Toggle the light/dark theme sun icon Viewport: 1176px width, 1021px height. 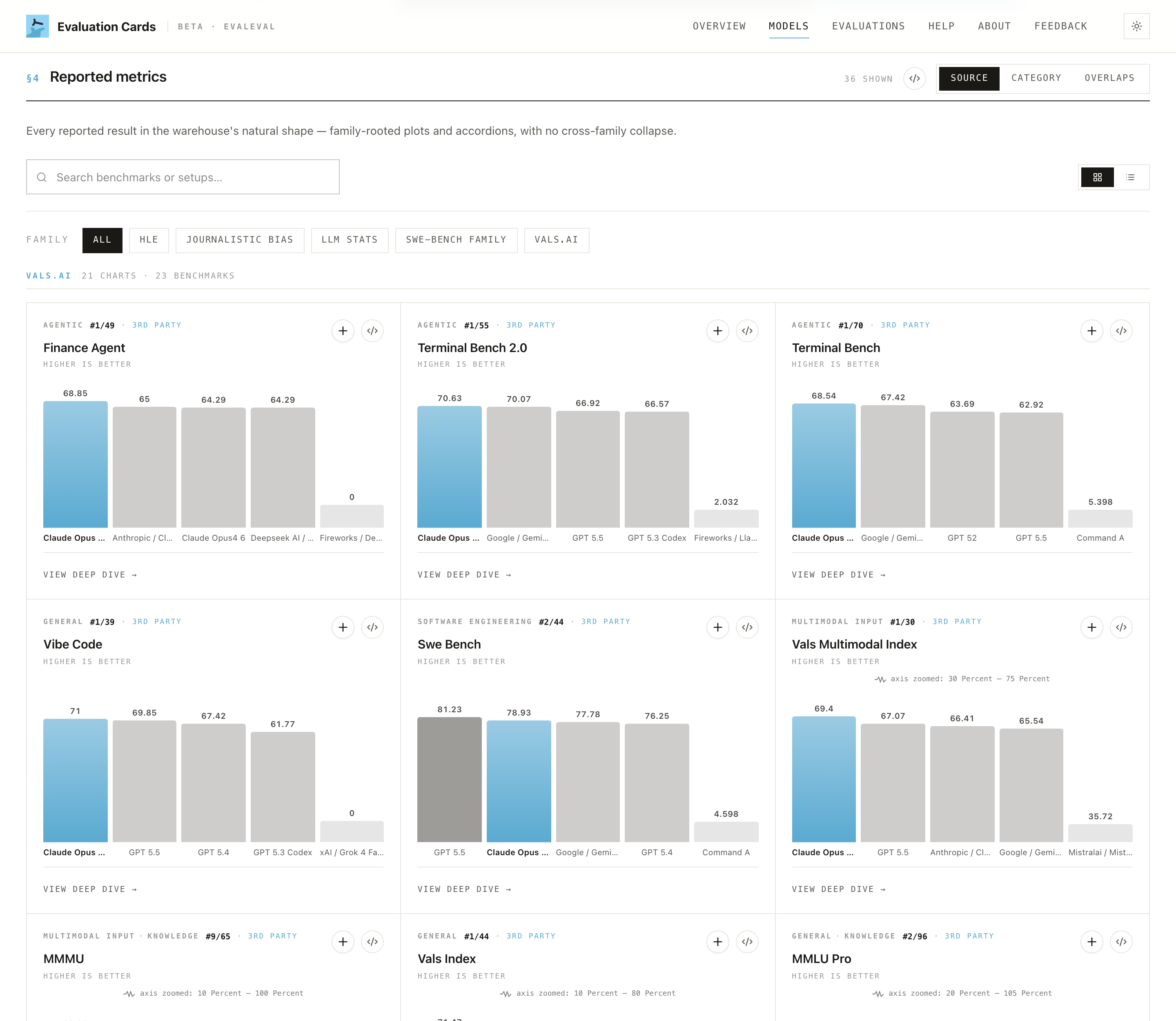1136,26
